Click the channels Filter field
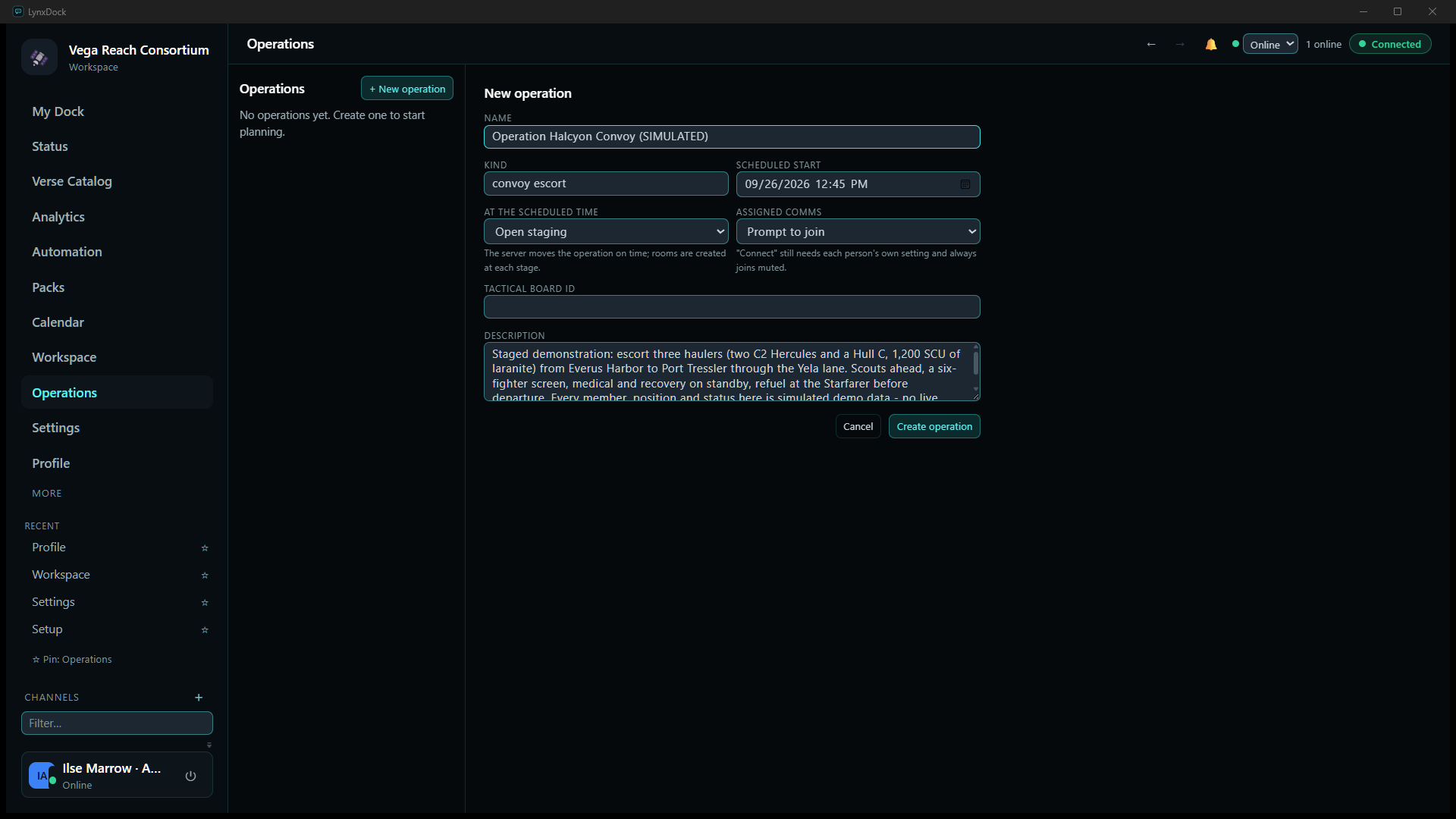The width and height of the screenshot is (1456, 819). click(x=117, y=723)
